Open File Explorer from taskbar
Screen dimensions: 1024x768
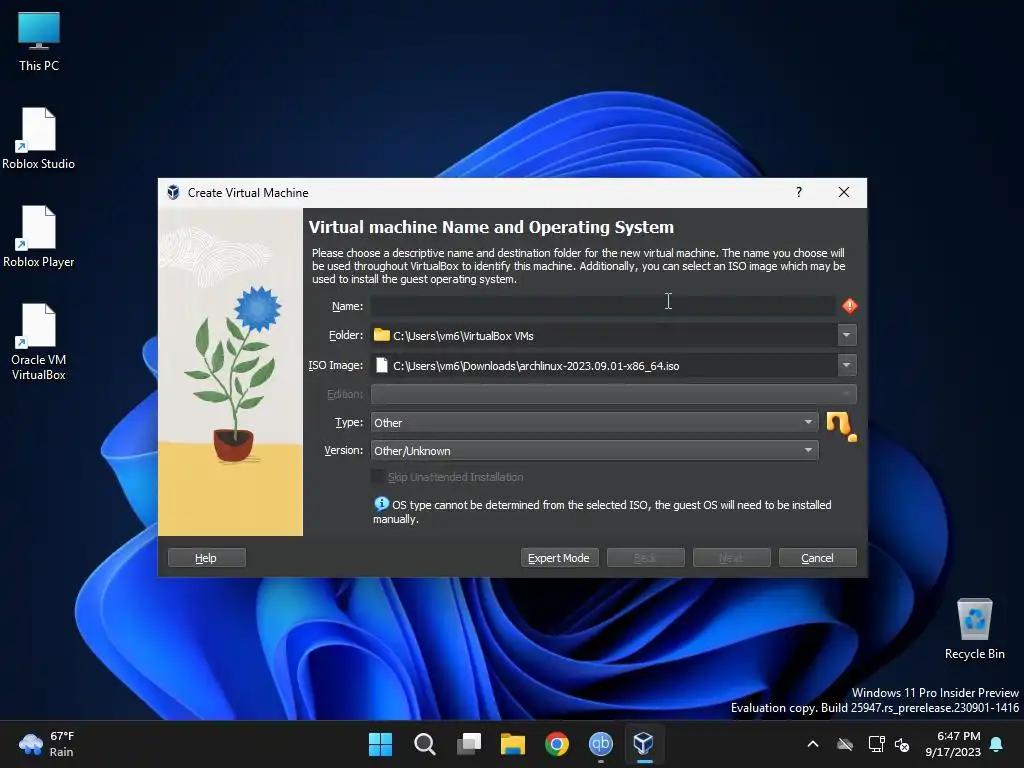click(513, 744)
